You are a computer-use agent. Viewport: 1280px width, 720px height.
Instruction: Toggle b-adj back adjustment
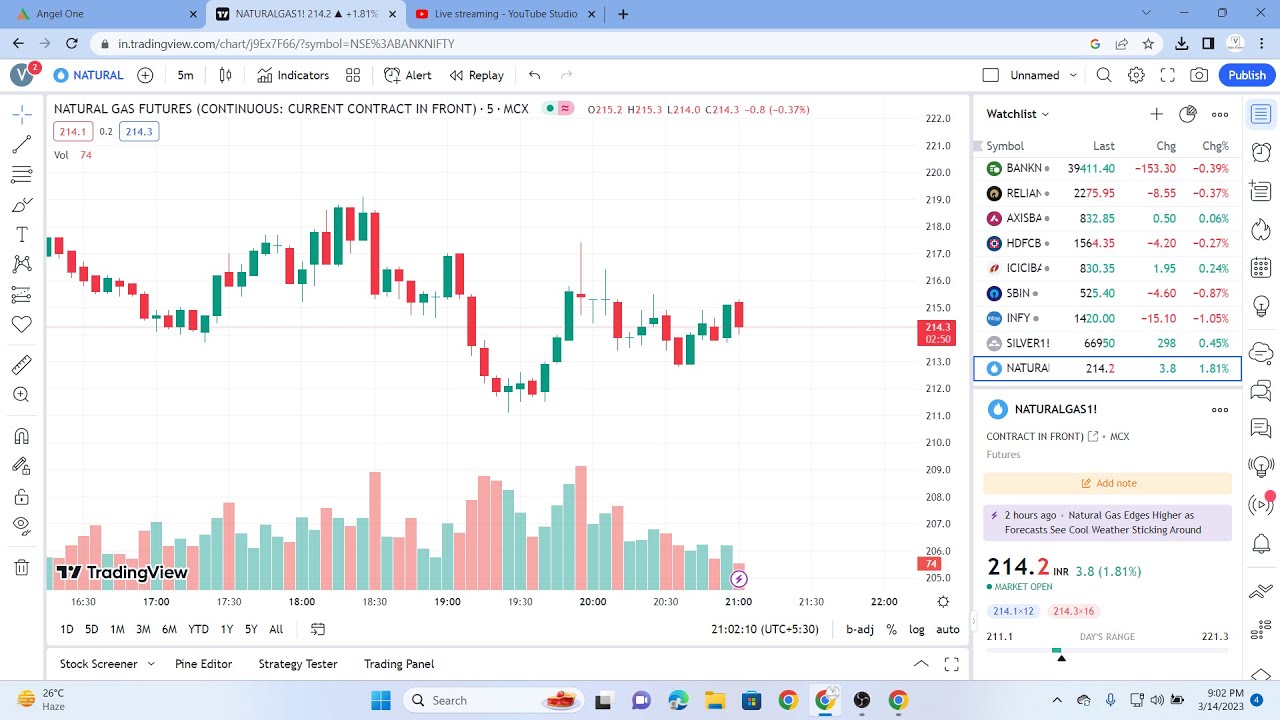[x=860, y=629]
